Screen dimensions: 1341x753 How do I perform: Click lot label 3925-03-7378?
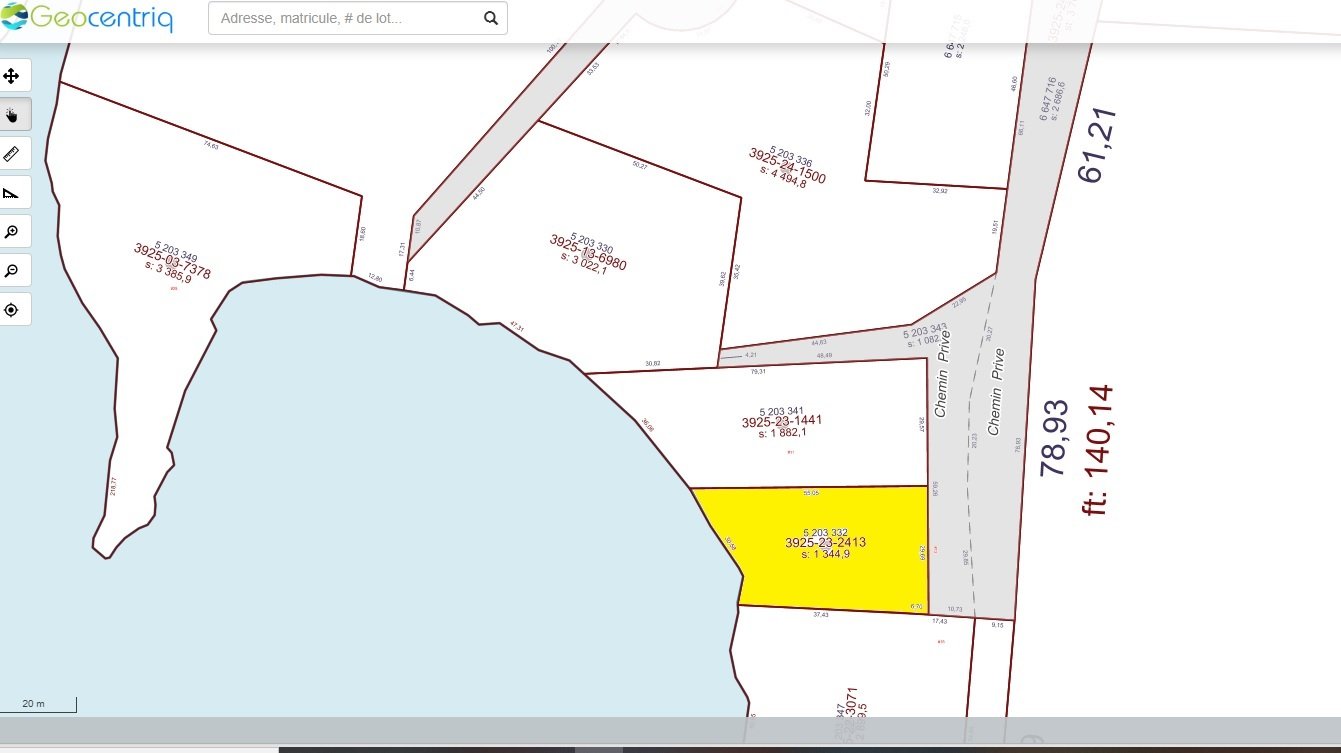(172, 260)
